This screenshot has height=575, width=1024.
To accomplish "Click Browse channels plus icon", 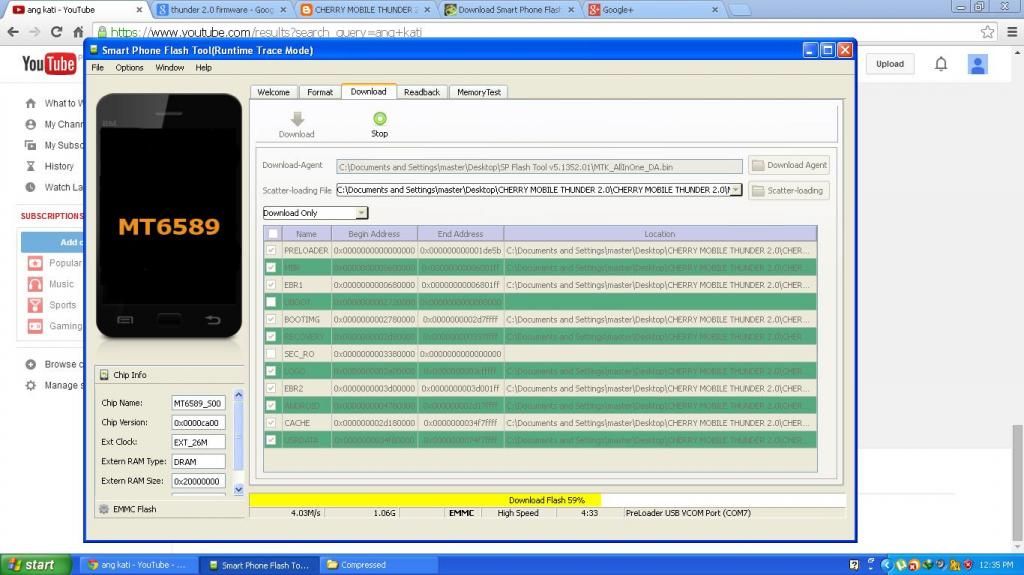I will [31, 364].
